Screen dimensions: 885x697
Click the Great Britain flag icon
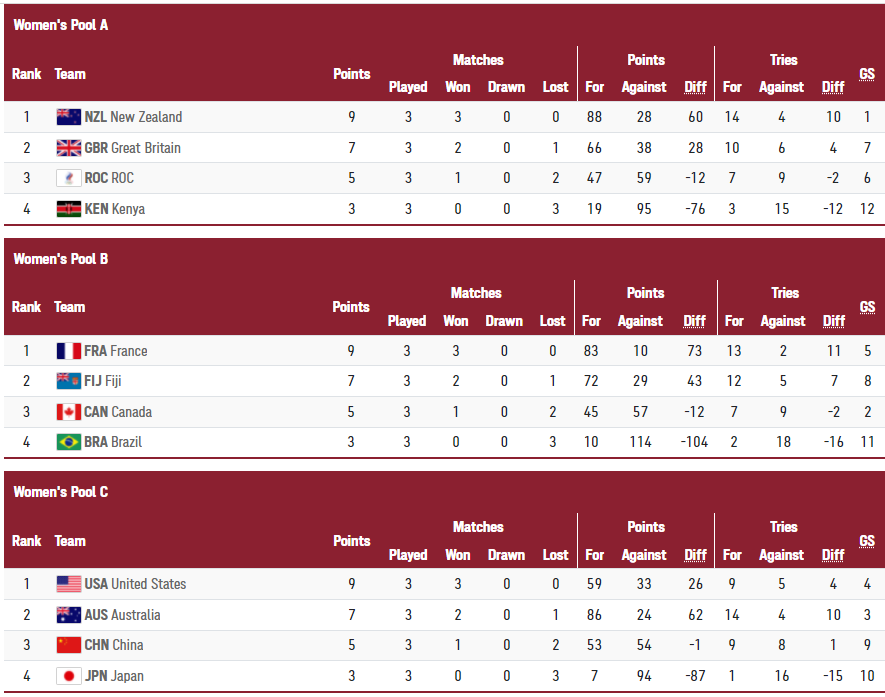[68, 148]
